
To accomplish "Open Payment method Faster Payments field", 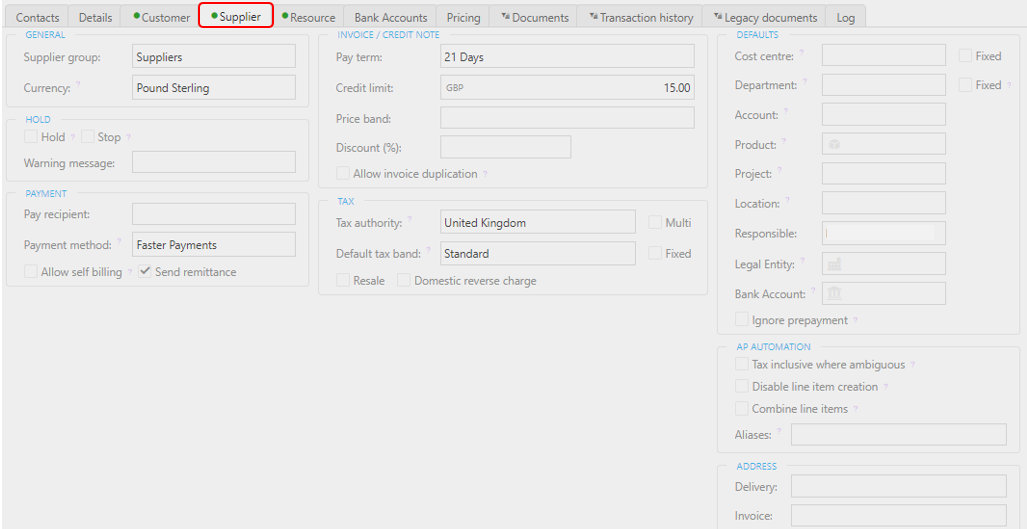I will (214, 244).
